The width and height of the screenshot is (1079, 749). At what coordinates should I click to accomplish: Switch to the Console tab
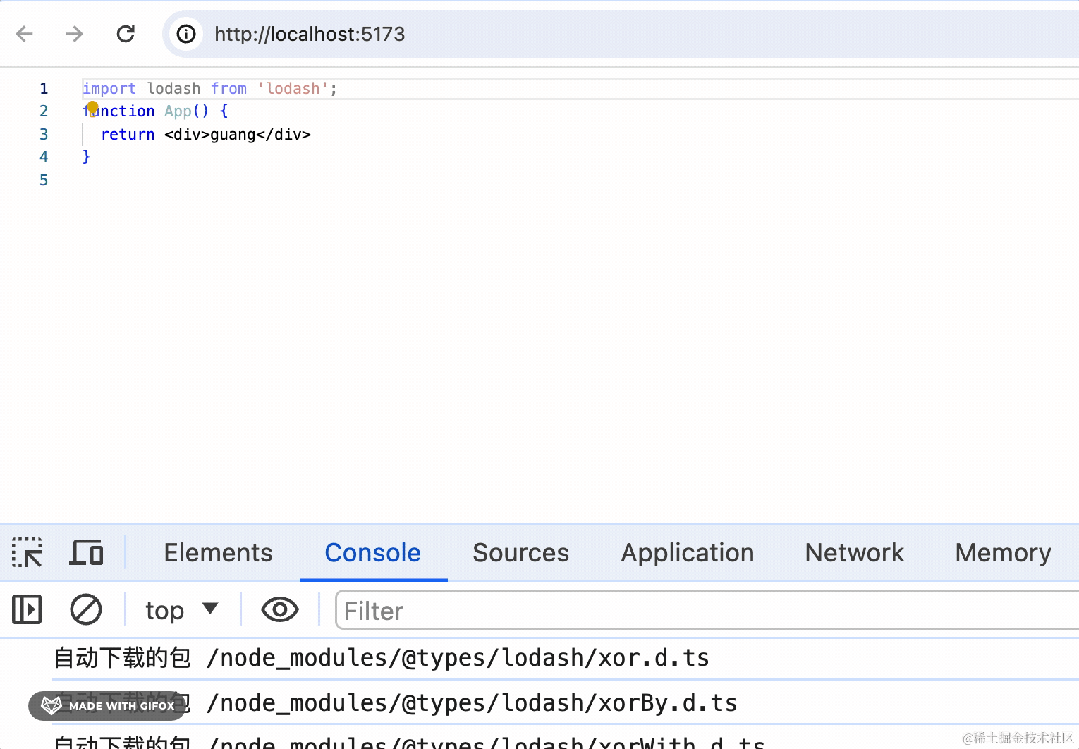(373, 552)
